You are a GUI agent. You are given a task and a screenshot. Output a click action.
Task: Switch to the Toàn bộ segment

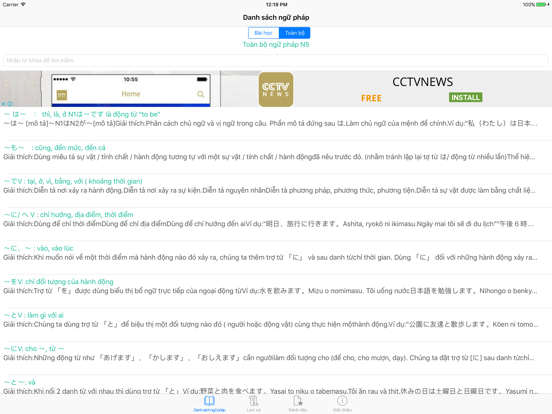coord(295,33)
